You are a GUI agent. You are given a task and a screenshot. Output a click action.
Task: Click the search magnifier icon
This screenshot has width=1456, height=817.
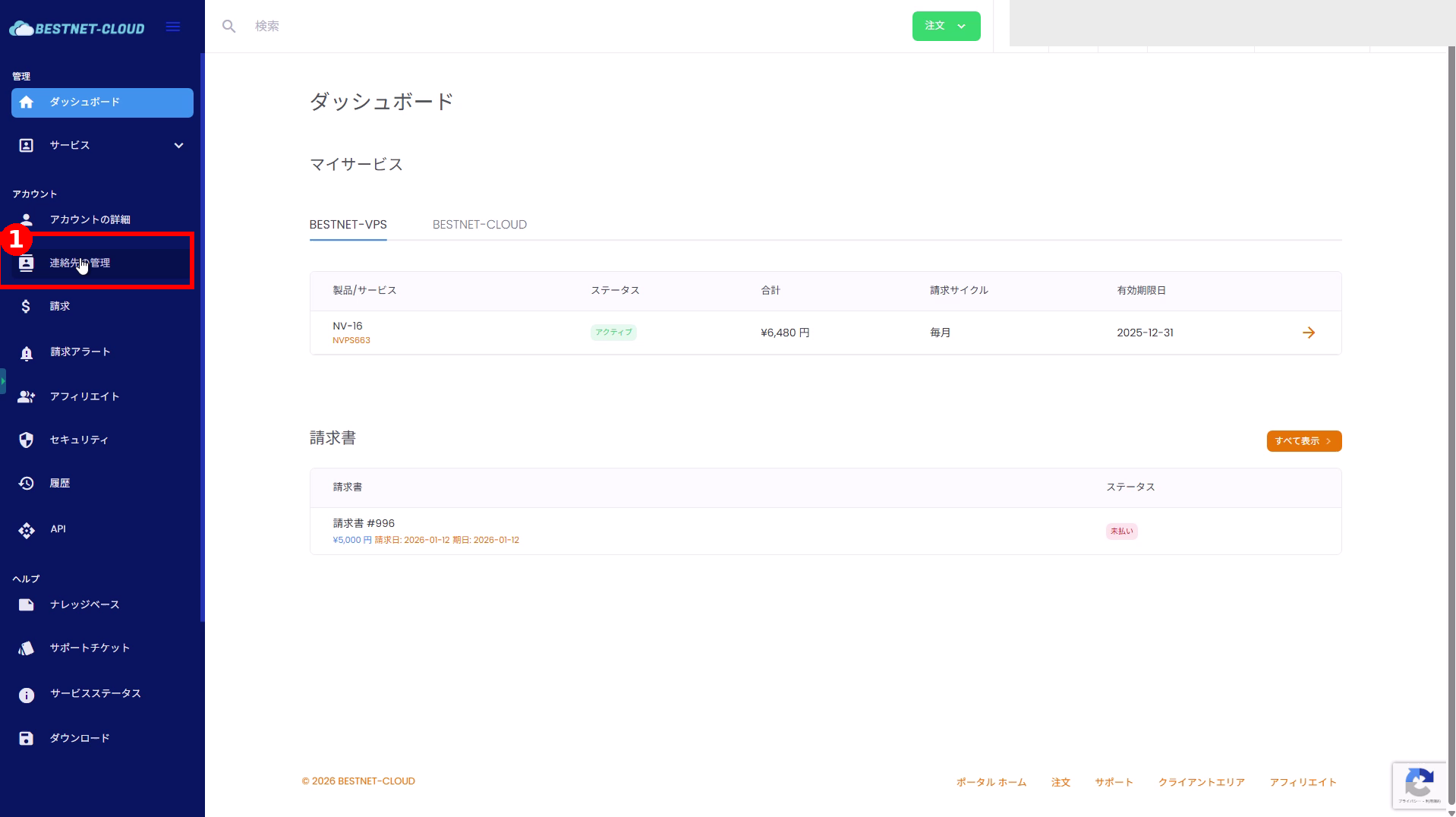pyautogui.click(x=228, y=27)
